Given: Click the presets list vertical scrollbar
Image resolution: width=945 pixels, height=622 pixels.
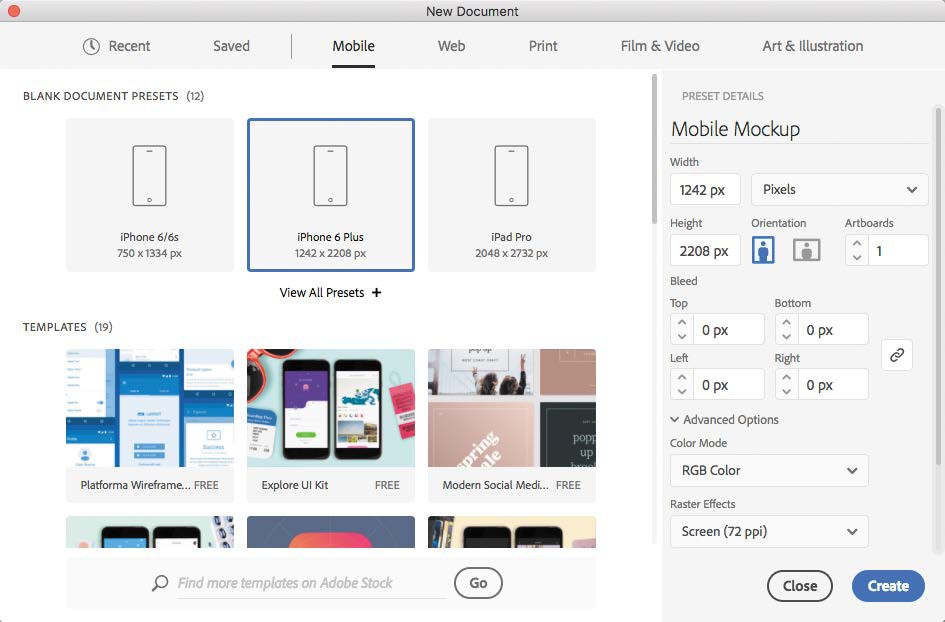Looking at the screenshot, I should coord(654,149).
